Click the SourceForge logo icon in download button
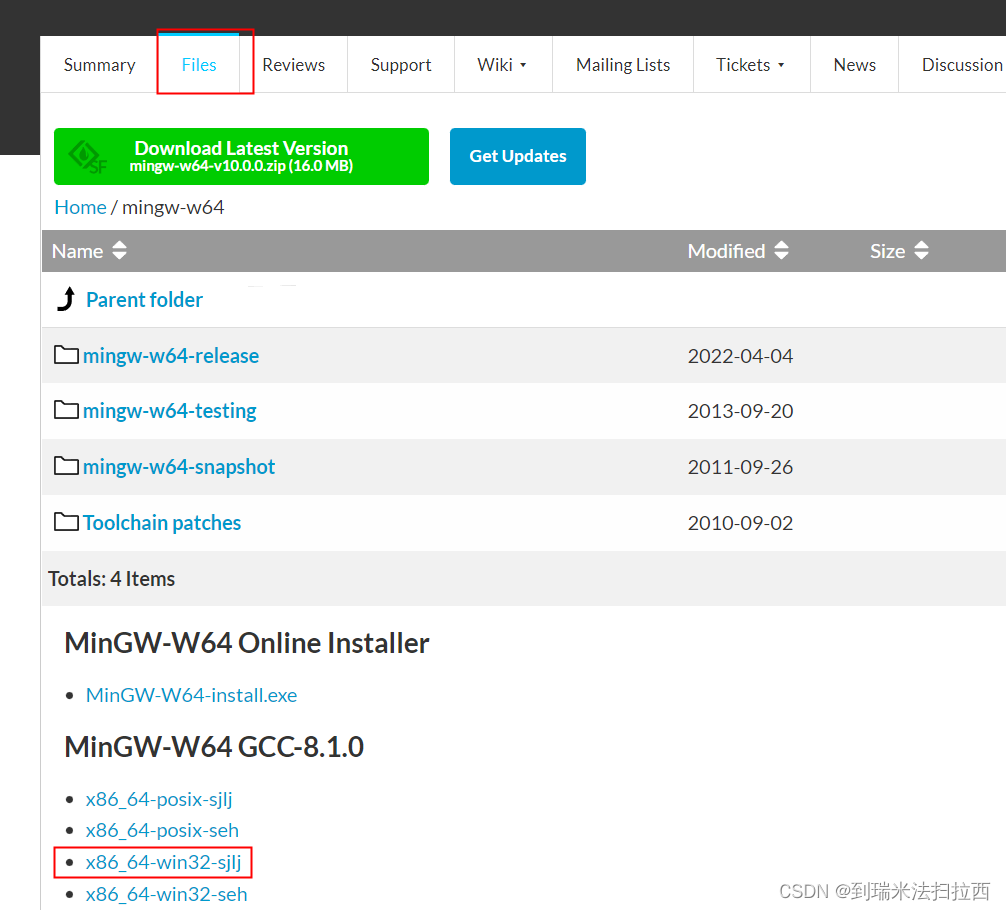Viewport: 1006px width, 910px height. coord(87,157)
